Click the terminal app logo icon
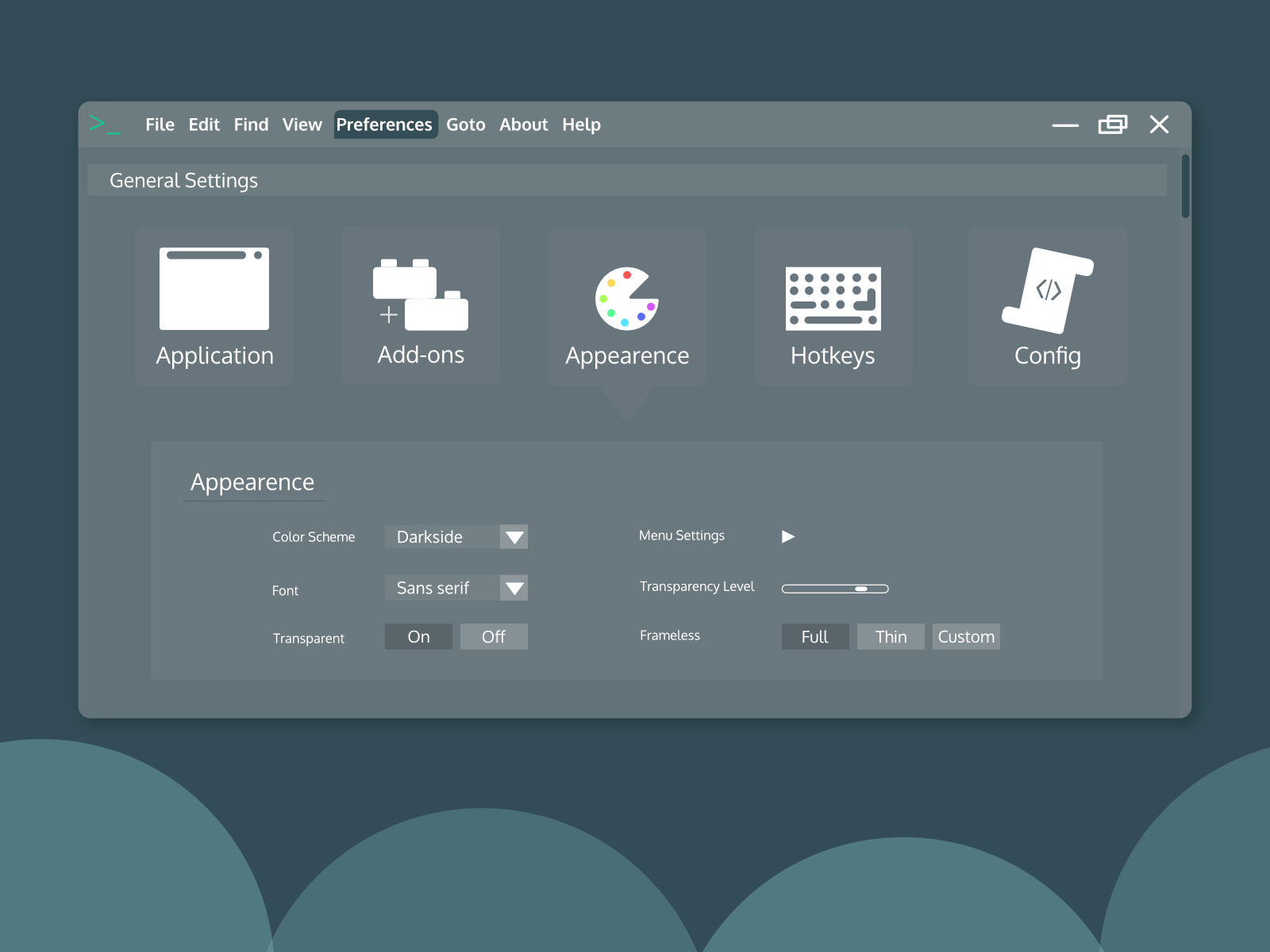This screenshot has height=952, width=1270. tap(106, 125)
